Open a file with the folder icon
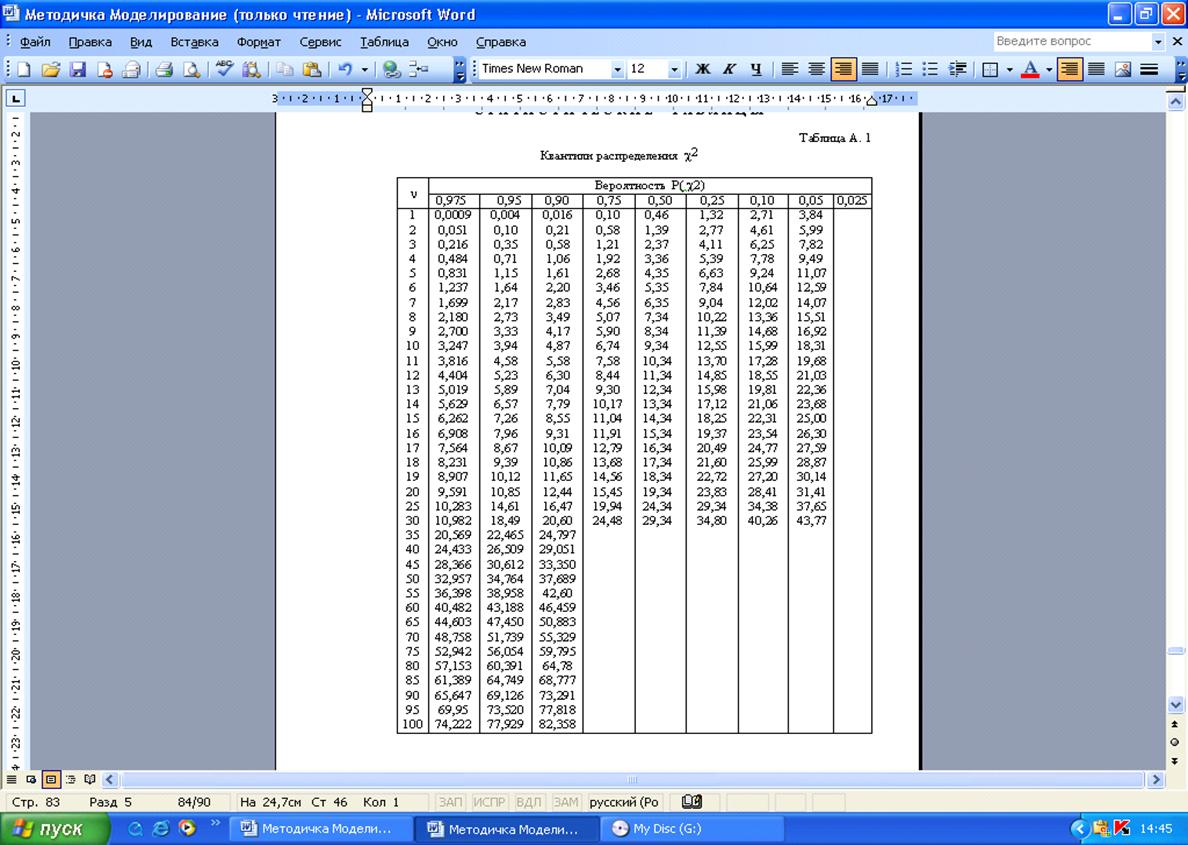The width and height of the screenshot is (1188, 845). [x=50, y=70]
